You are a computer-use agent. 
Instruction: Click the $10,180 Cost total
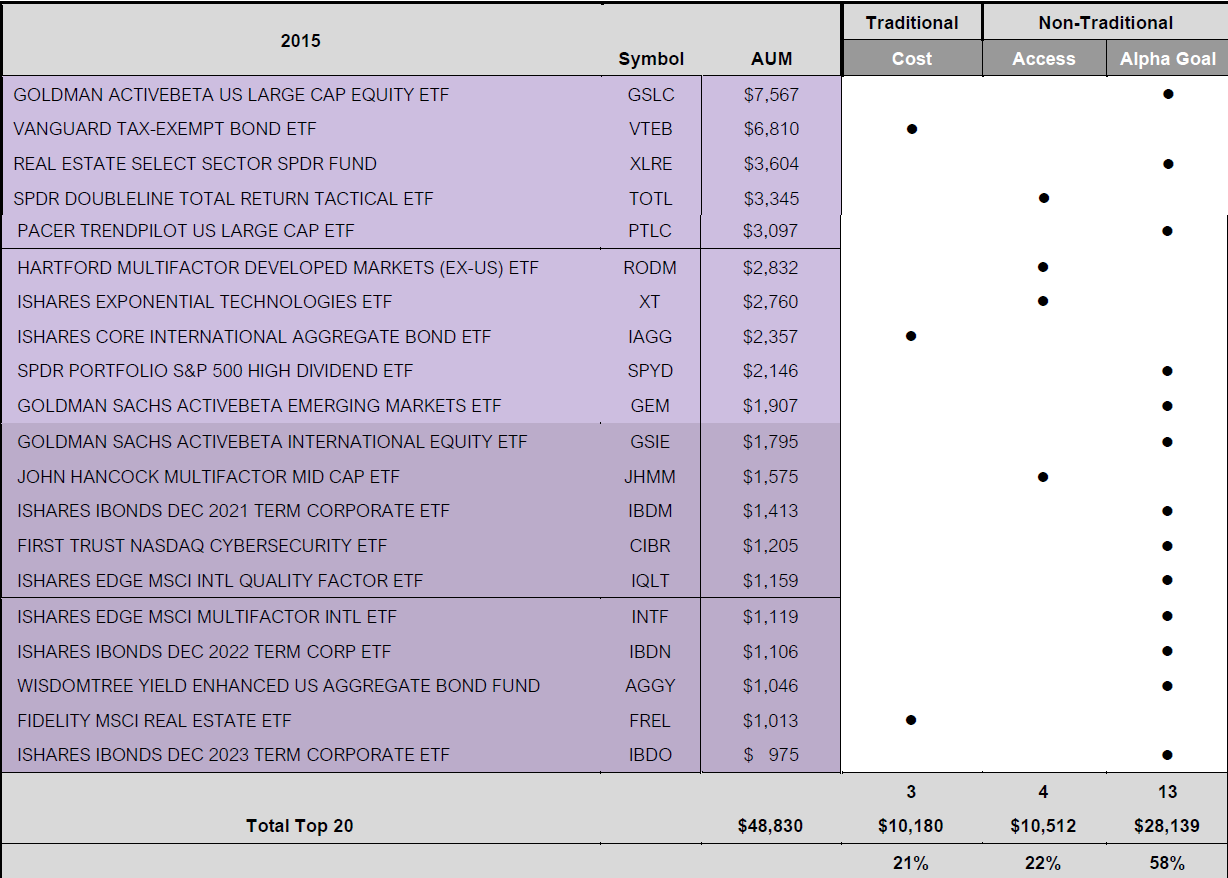tap(911, 826)
